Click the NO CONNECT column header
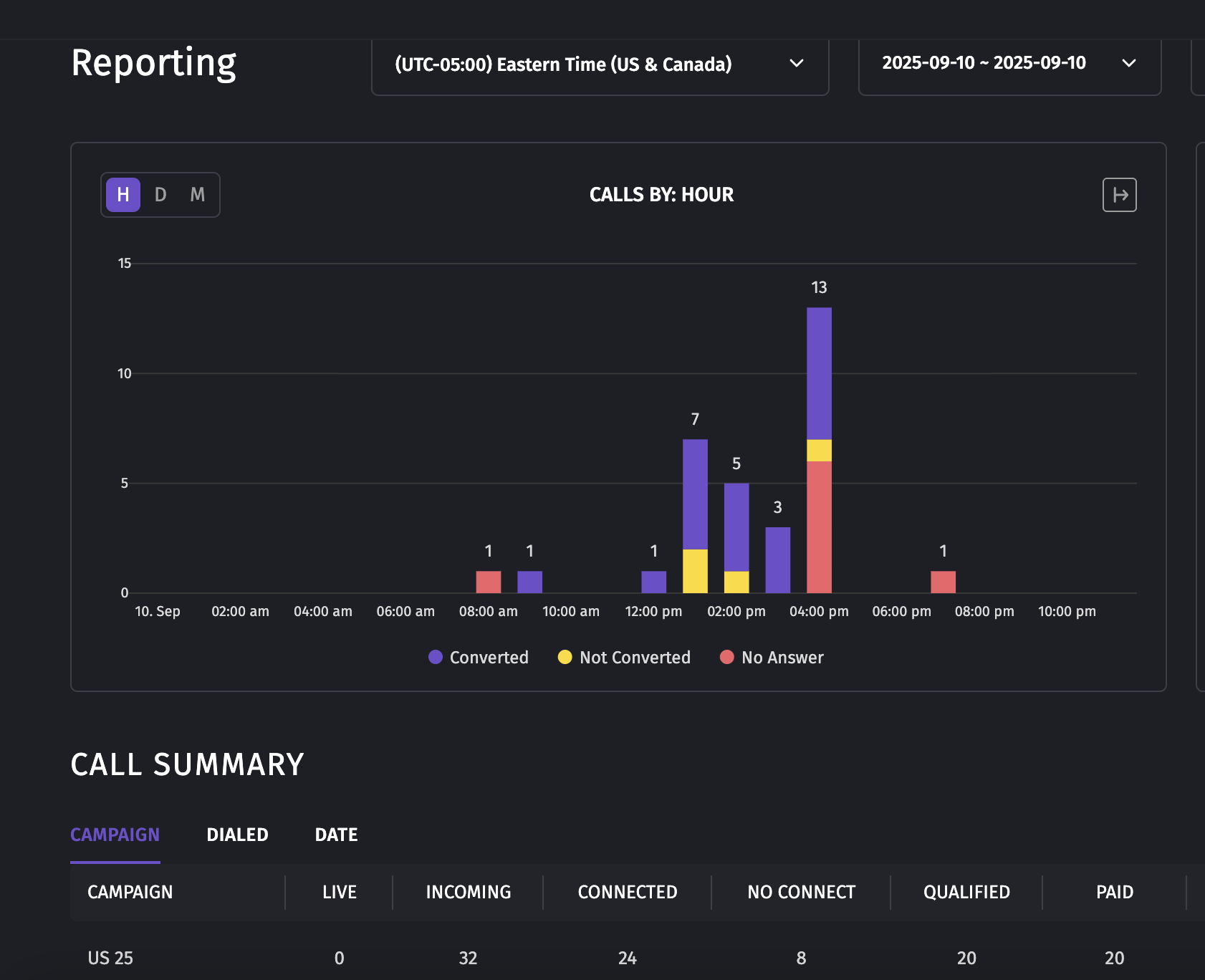Image resolution: width=1205 pixels, height=980 pixels. (801, 893)
